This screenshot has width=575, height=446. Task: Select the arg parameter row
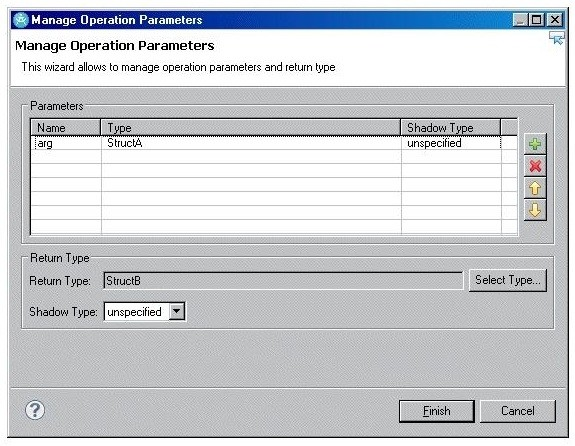pyautogui.click(x=274, y=143)
